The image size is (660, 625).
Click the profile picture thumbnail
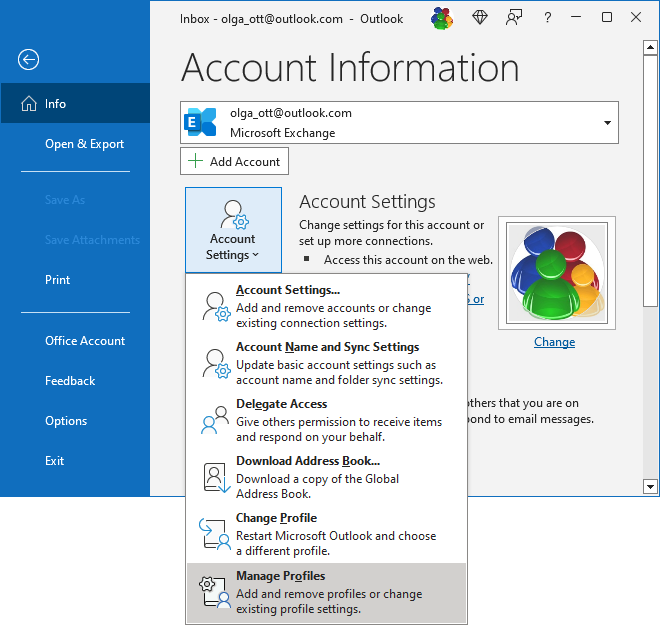(557, 273)
